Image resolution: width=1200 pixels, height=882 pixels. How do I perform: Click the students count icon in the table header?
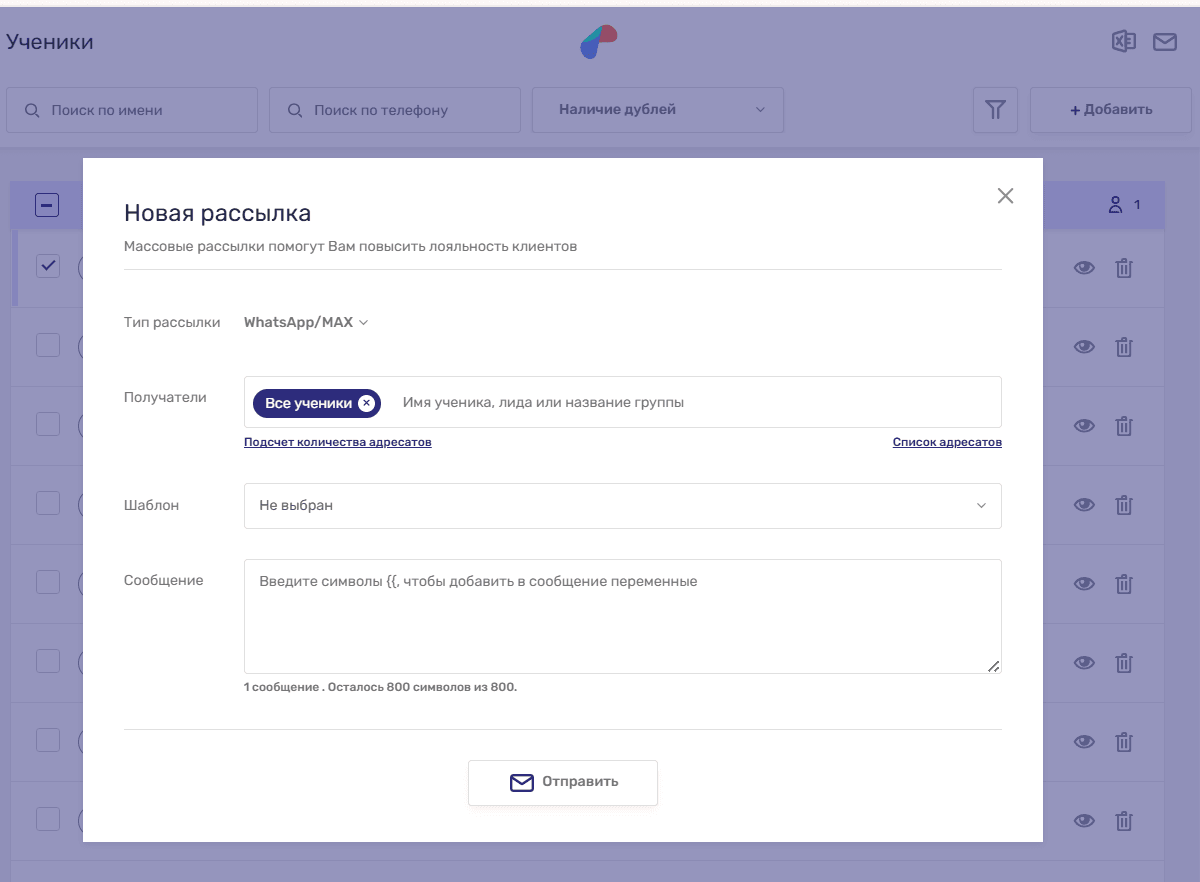pyautogui.click(x=1116, y=205)
